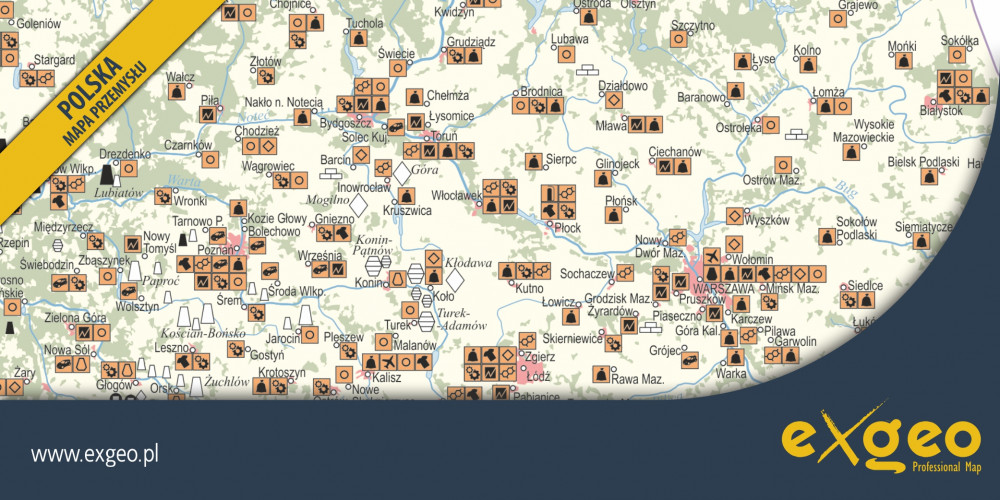The height and width of the screenshot is (500, 1000).
Task: Click the exgeo Professional Map logo
Action: pyautogui.click(x=881, y=439)
